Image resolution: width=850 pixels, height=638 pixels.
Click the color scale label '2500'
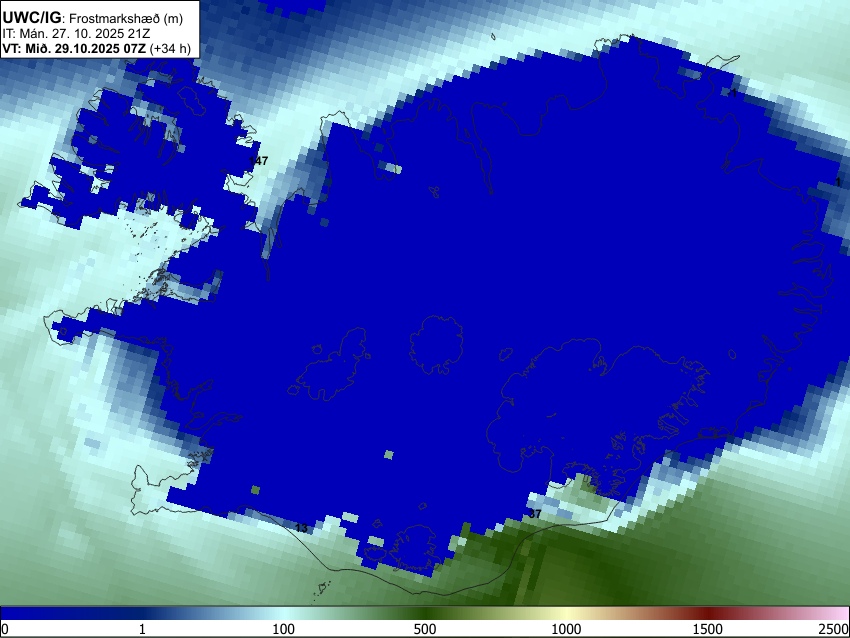[x=834, y=629]
